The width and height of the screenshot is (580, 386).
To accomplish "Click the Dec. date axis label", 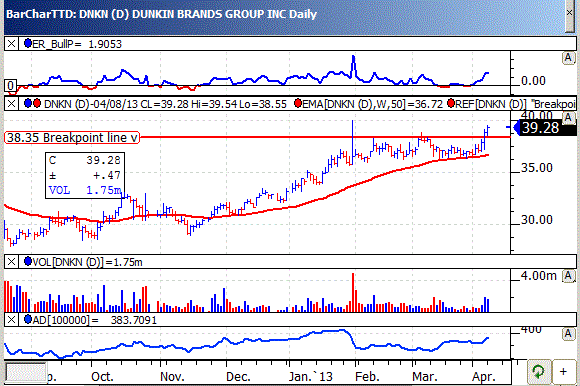I will coord(238,377).
